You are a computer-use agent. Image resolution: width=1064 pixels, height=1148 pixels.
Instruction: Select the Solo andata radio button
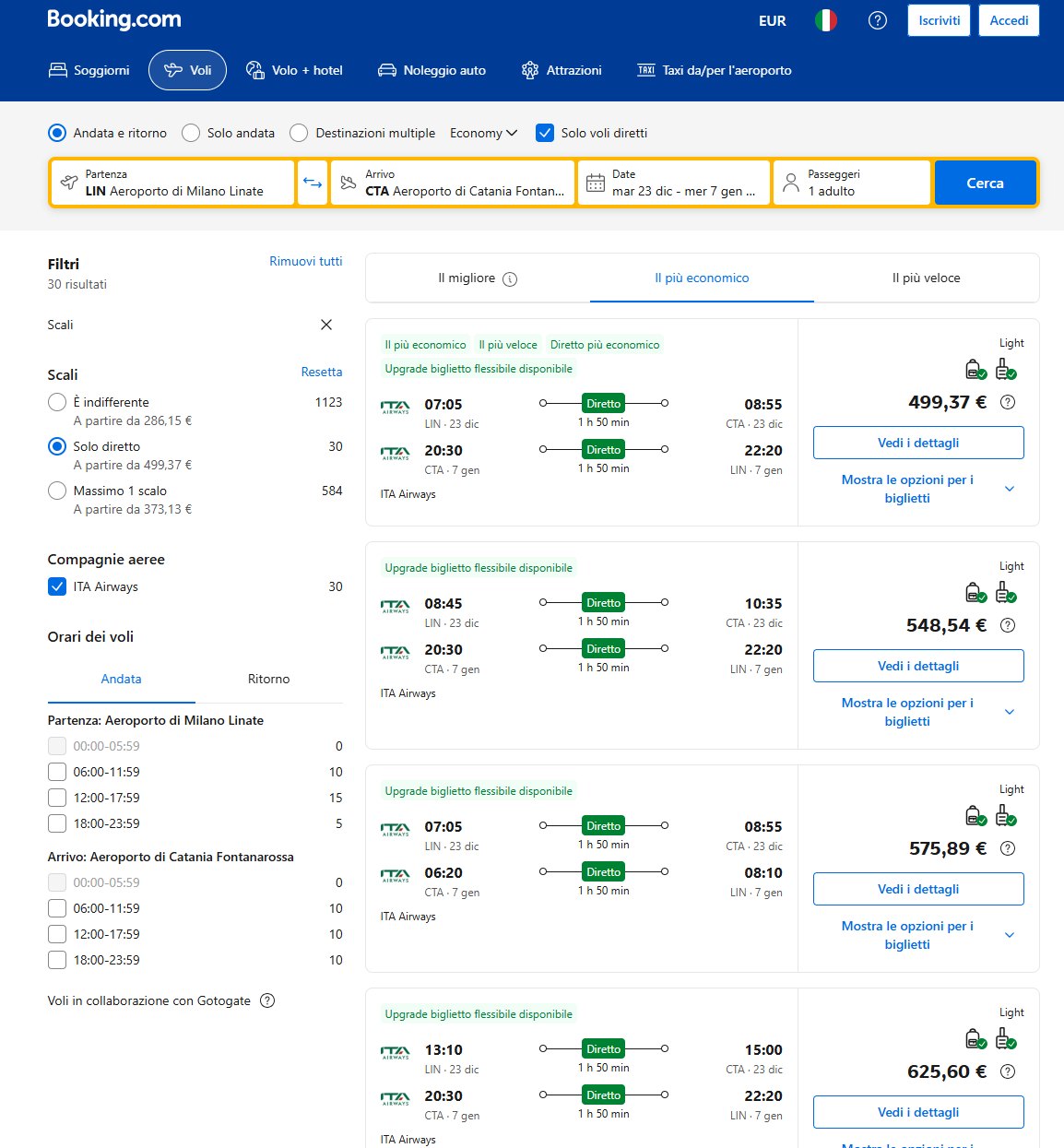(x=191, y=133)
